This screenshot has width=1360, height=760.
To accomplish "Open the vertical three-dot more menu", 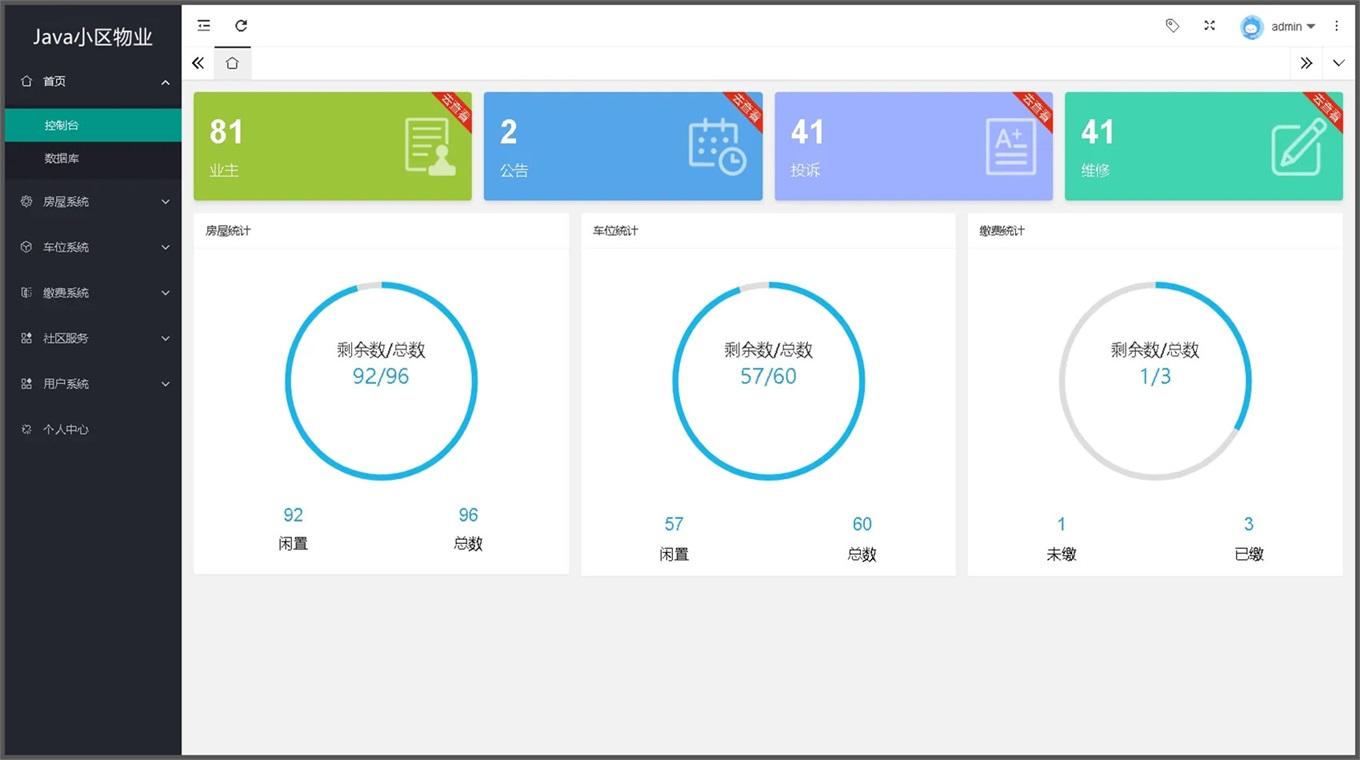I will tap(1337, 26).
